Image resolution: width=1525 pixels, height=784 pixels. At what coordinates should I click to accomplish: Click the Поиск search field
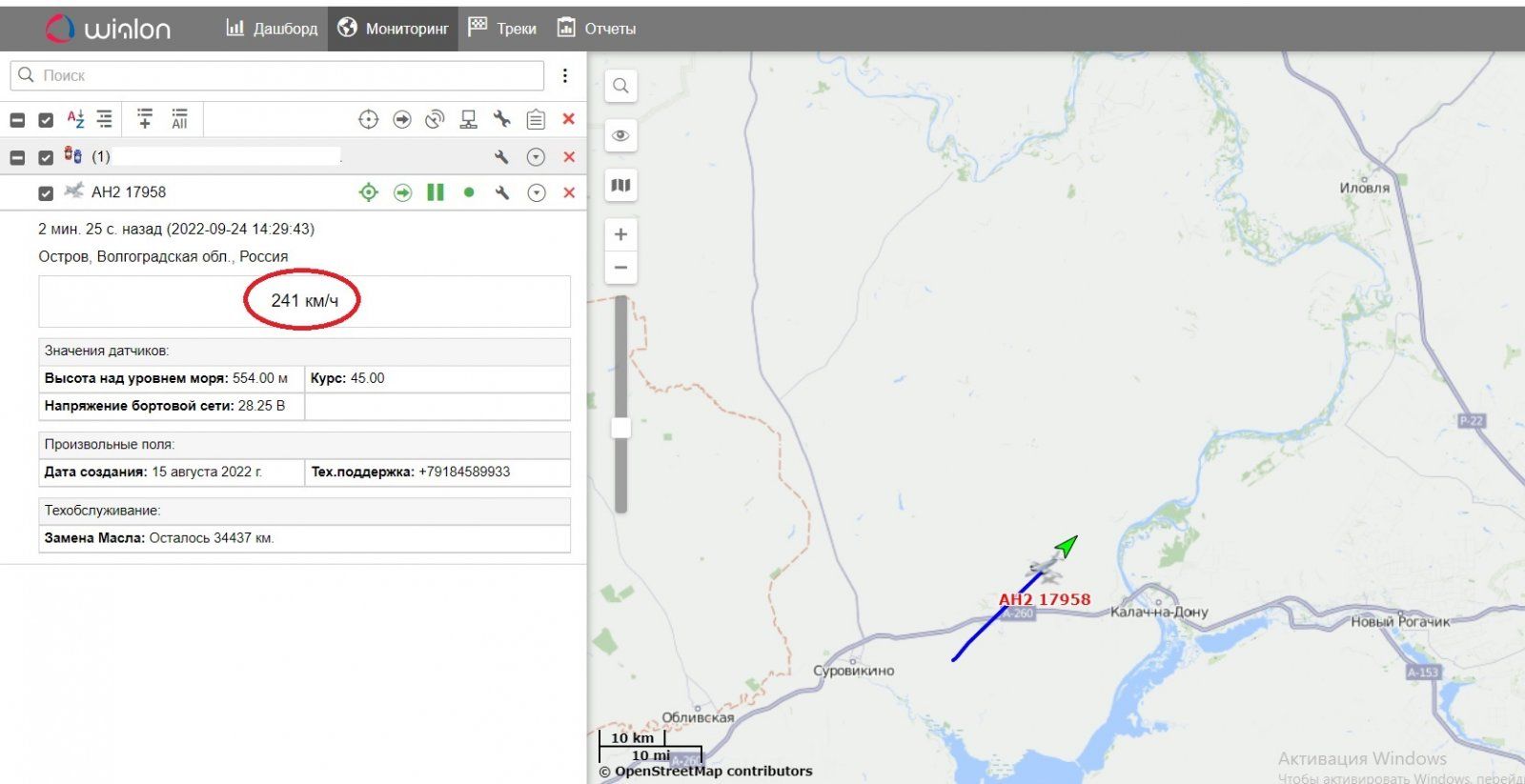coord(286,75)
